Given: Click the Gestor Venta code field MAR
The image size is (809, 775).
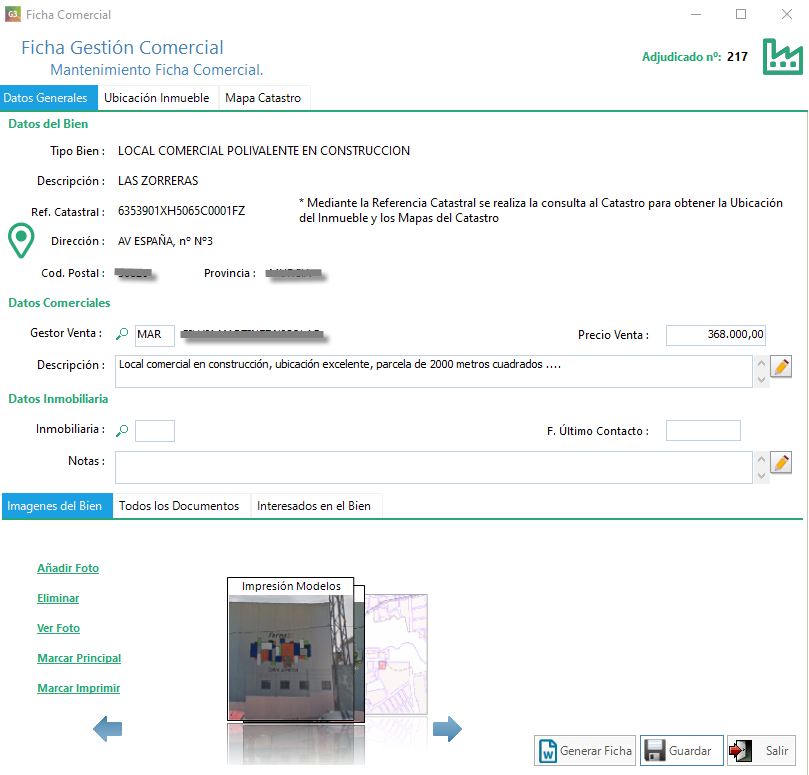Looking at the screenshot, I should 155,335.
